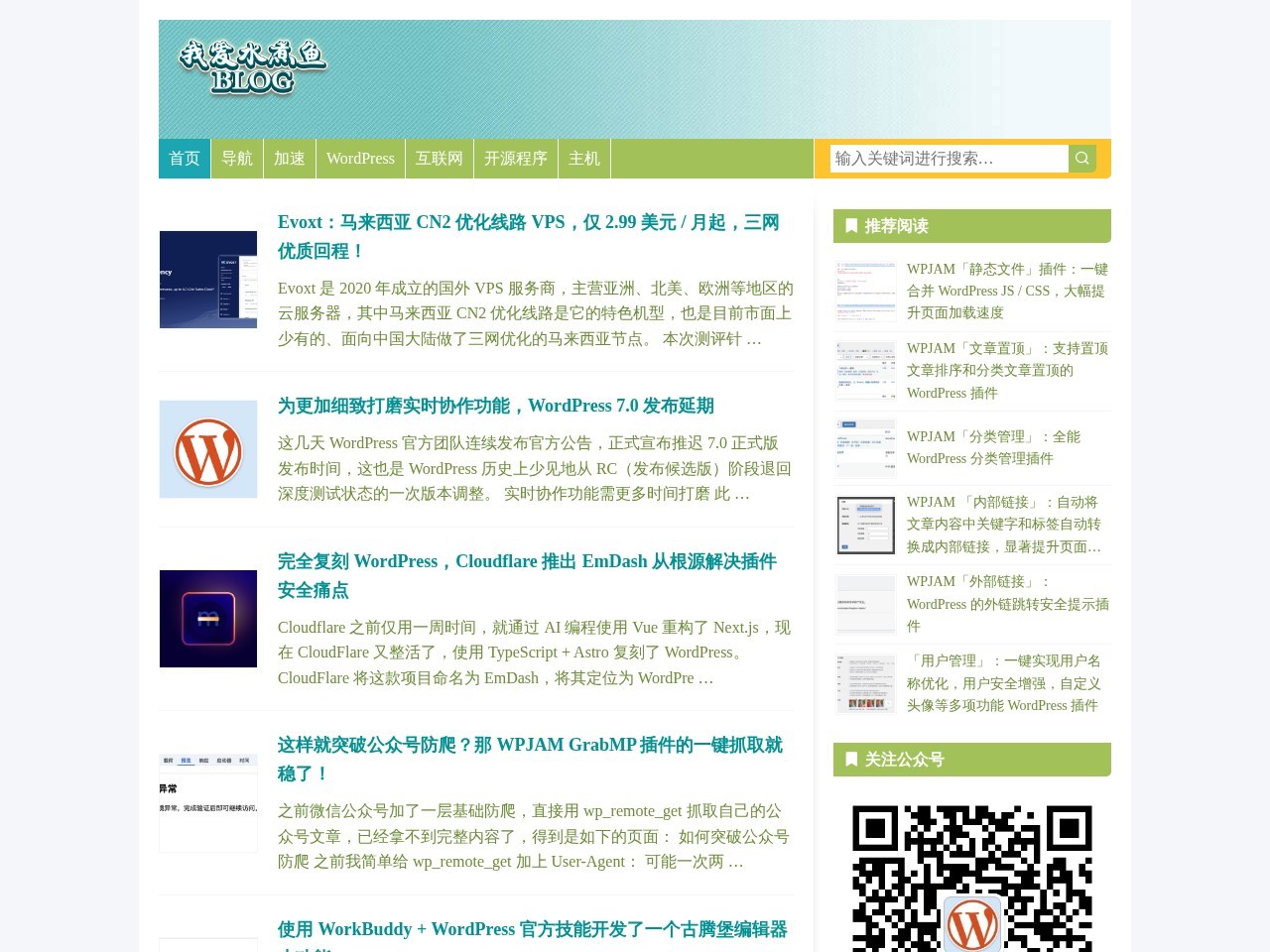The width and height of the screenshot is (1270, 952).
Task: Click the search magnifier icon button
Action: 1081,159
